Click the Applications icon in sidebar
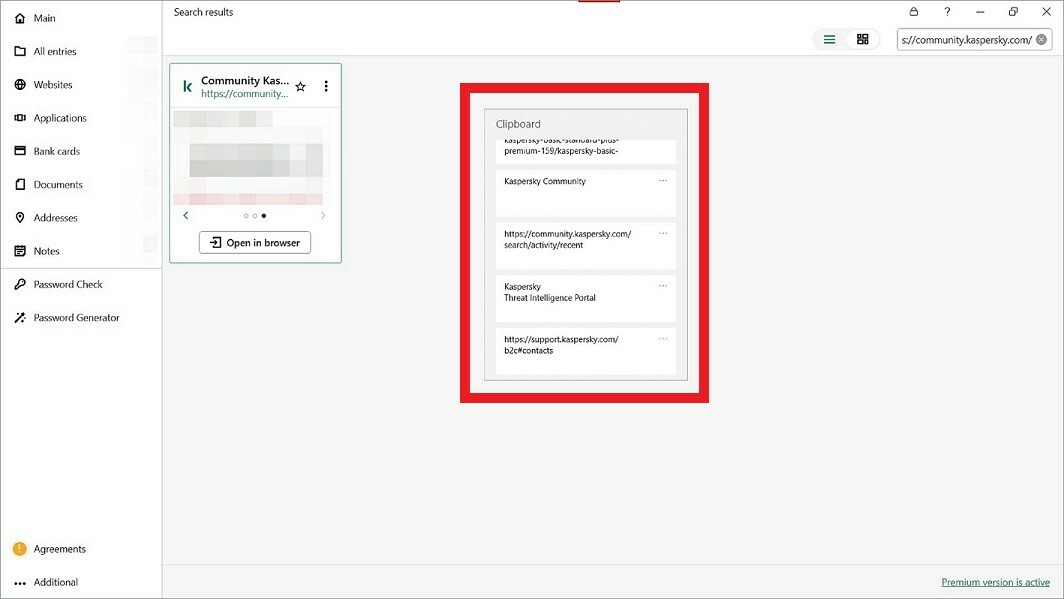Viewport: 1064px width, 599px height. (20, 118)
